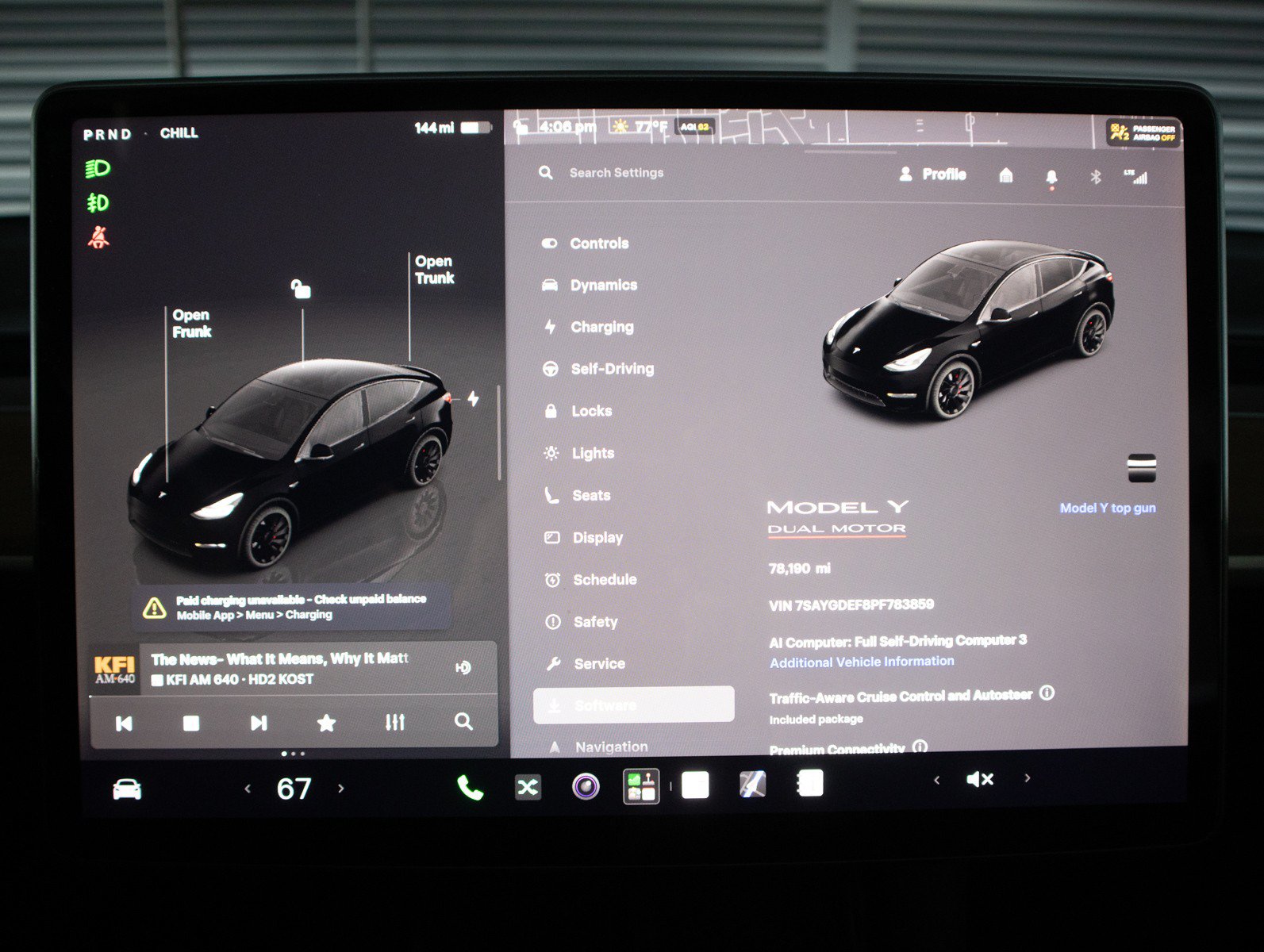Image resolution: width=1264 pixels, height=952 pixels.
Task: Tap the LTE signal strength icon
Action: click(x=1135, y=177)
